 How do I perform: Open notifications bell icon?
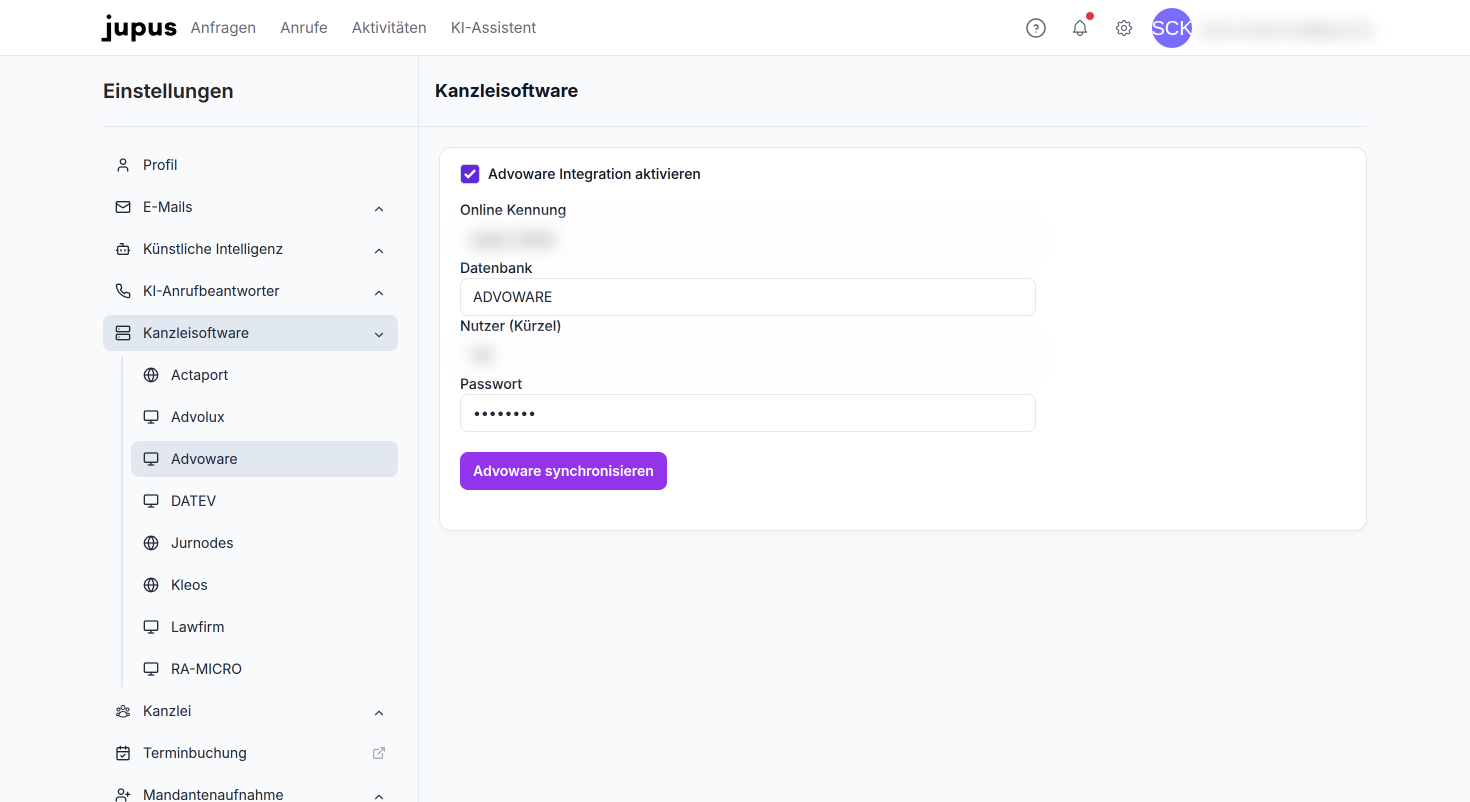coord(1080,28)
